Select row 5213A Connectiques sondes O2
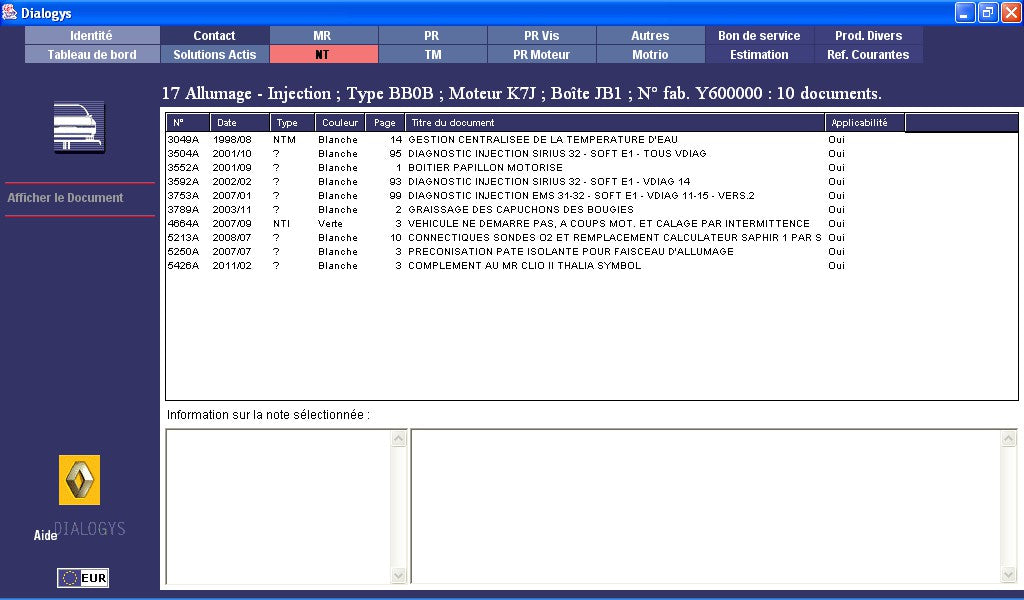This screenshot has width=1024, height=600. [x=592, y=238]
